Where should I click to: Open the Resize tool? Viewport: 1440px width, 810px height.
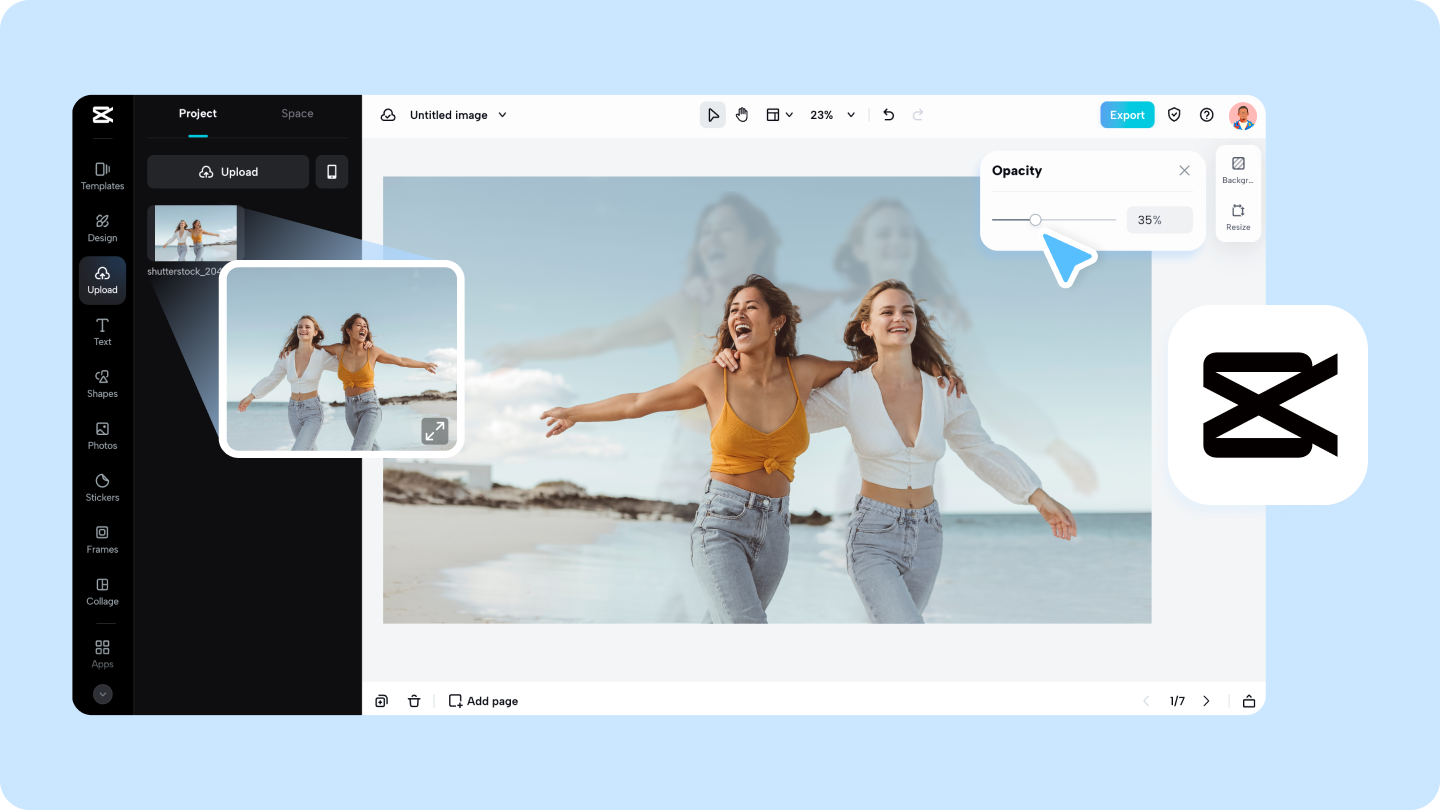1238,217
